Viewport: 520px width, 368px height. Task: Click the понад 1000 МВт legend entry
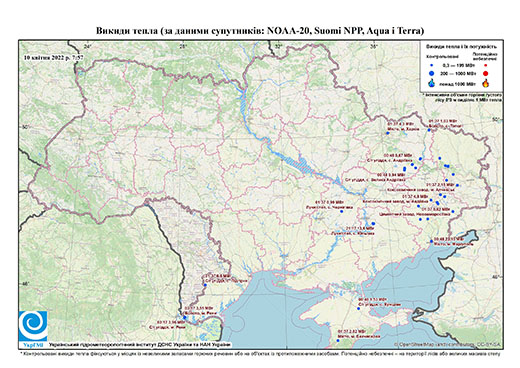click(x=456, y=83)
